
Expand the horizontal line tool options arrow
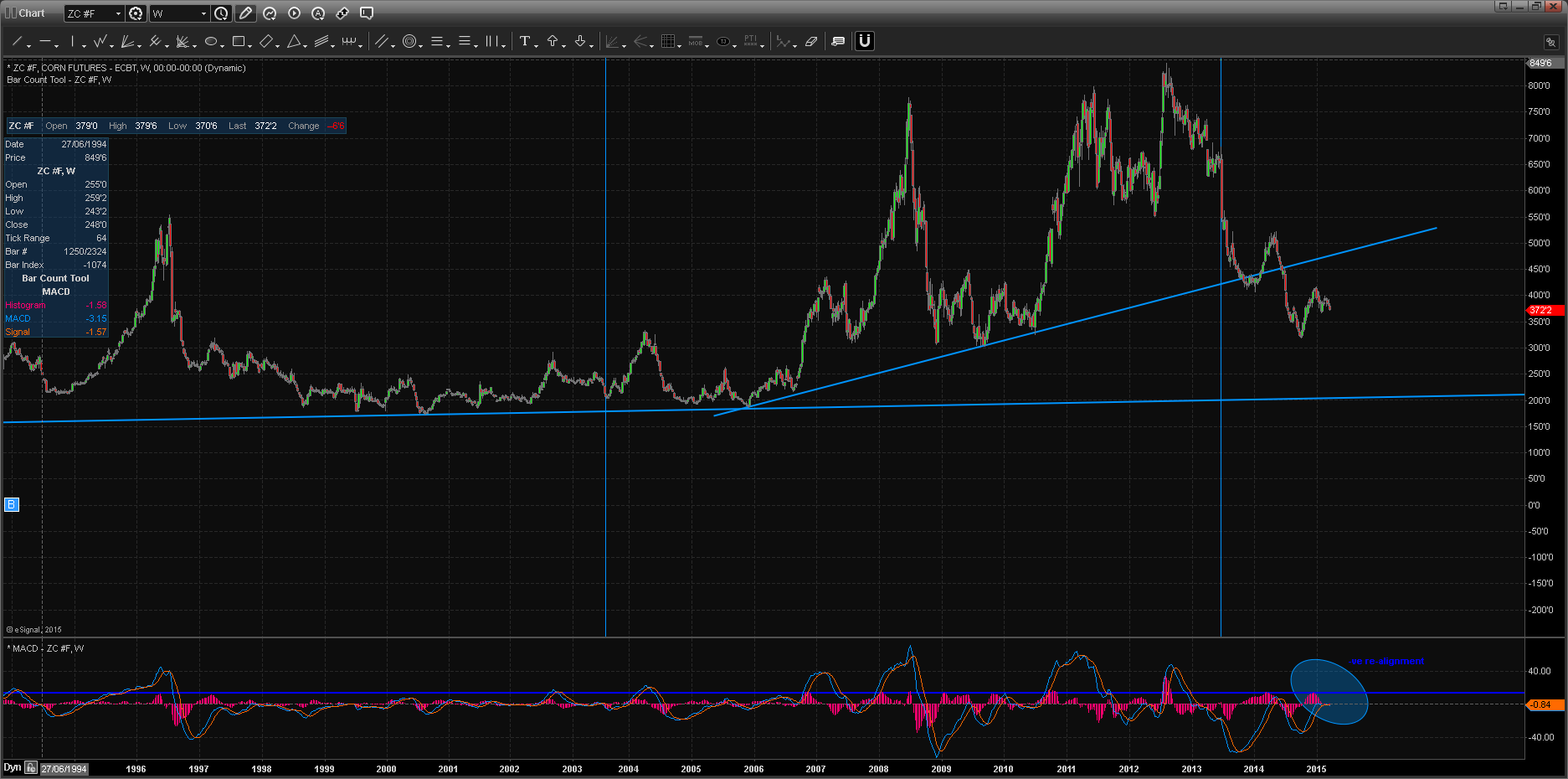(56, 45)
